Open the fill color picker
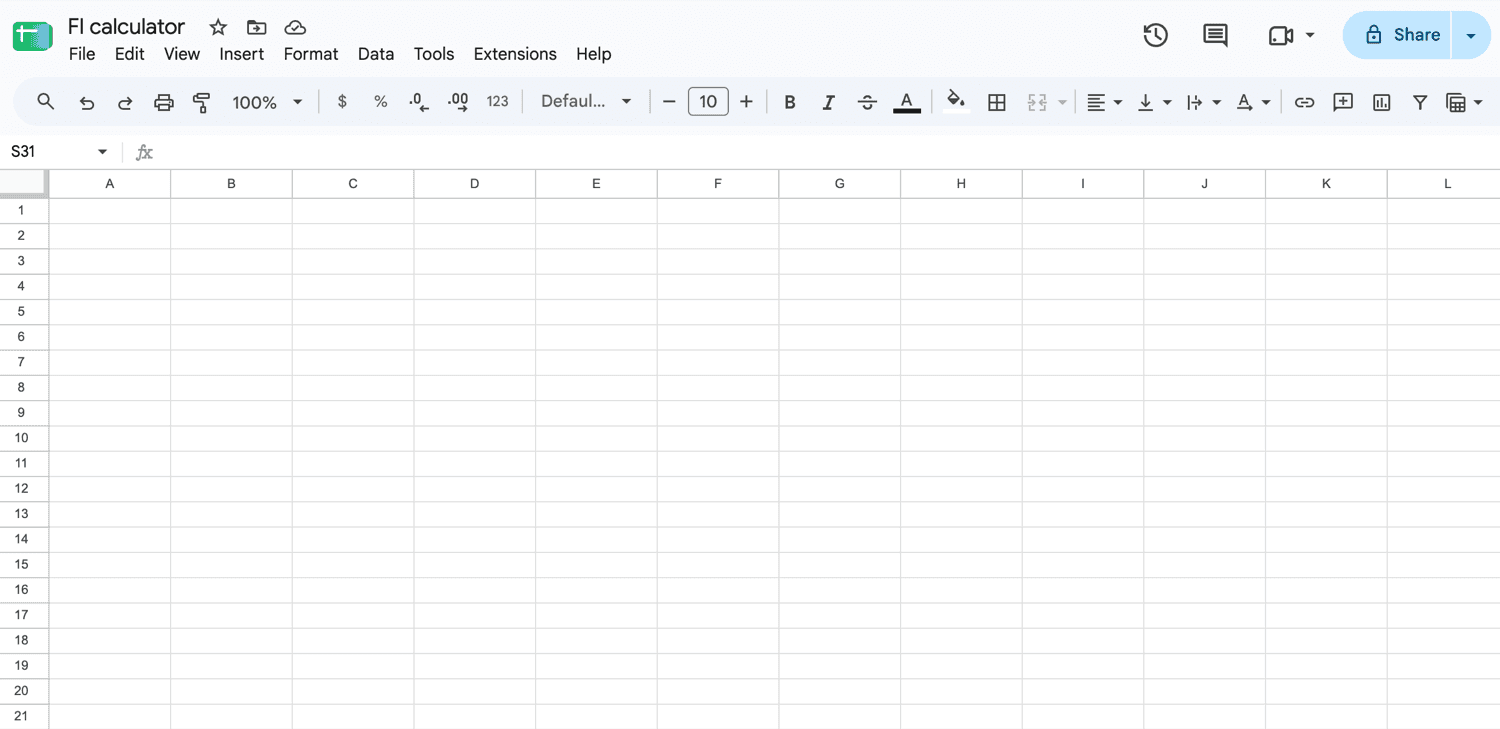The image size is (1500, 729). [x=957, y=102]
